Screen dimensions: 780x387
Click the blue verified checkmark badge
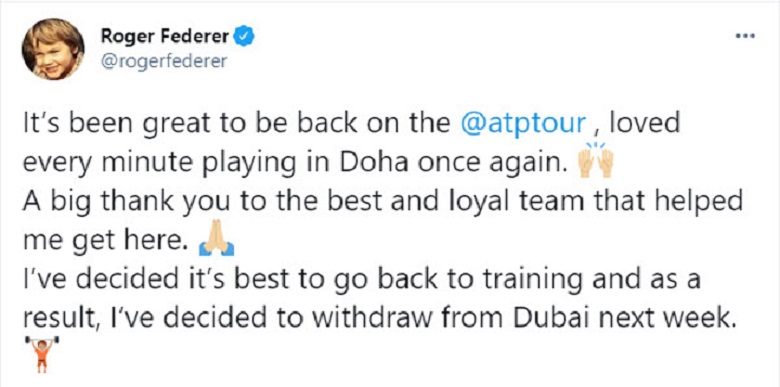click(x=244, y=36)
